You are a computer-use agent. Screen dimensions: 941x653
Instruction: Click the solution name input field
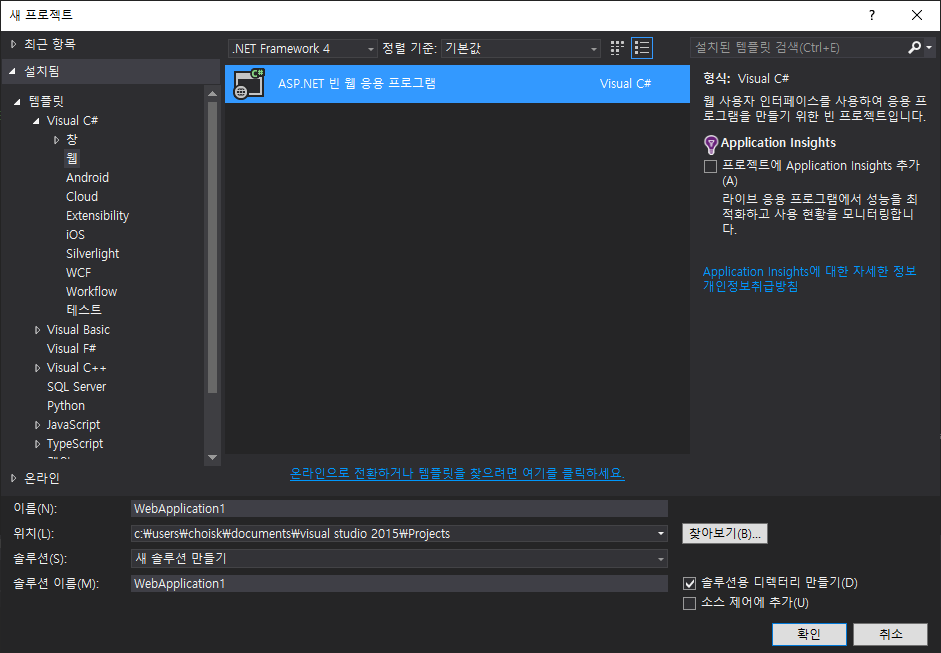(399, 583)
